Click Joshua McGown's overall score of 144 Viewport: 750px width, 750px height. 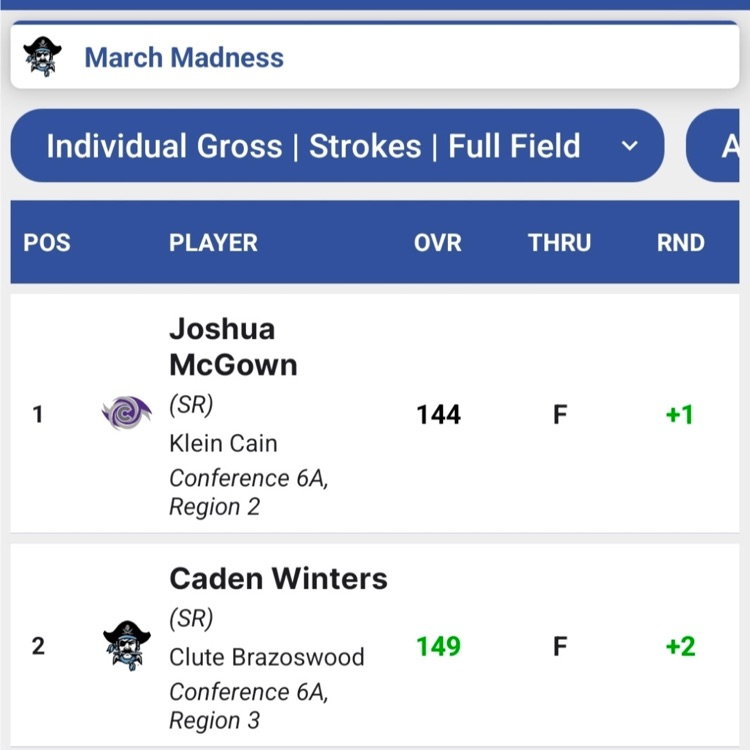(x=438, y=414)
